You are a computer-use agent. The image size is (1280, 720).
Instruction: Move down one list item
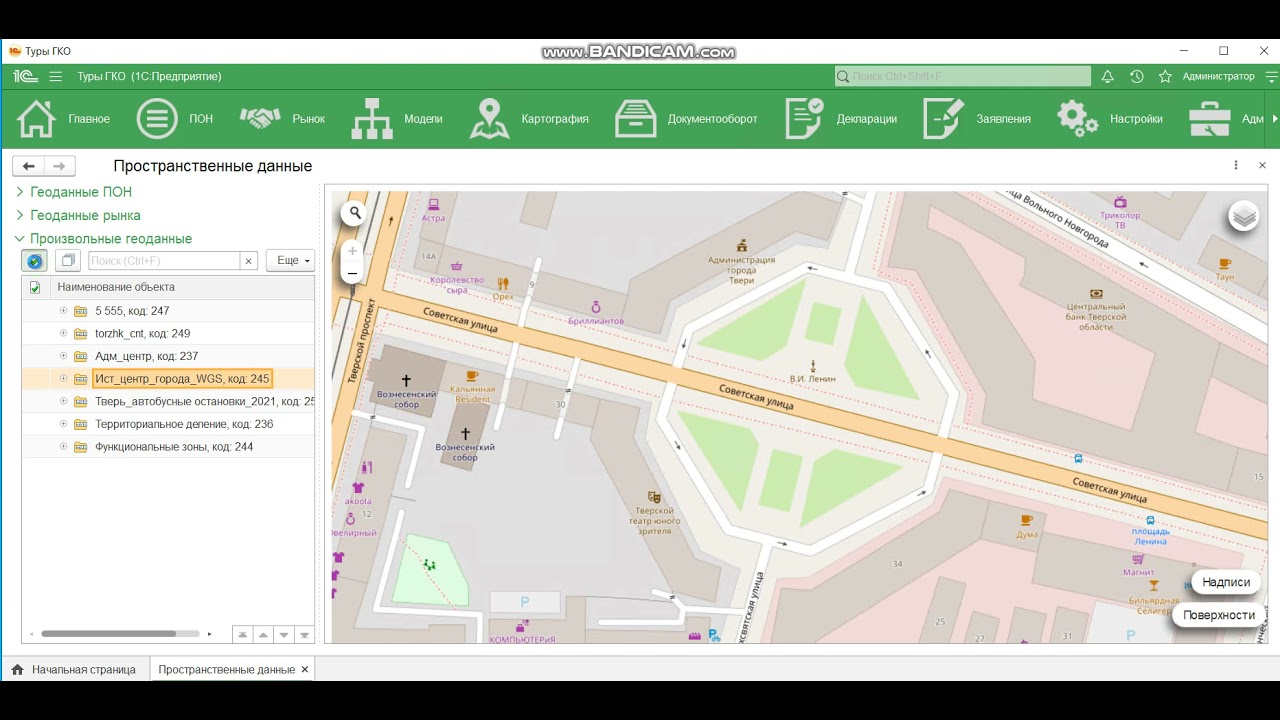click(284, 634)
